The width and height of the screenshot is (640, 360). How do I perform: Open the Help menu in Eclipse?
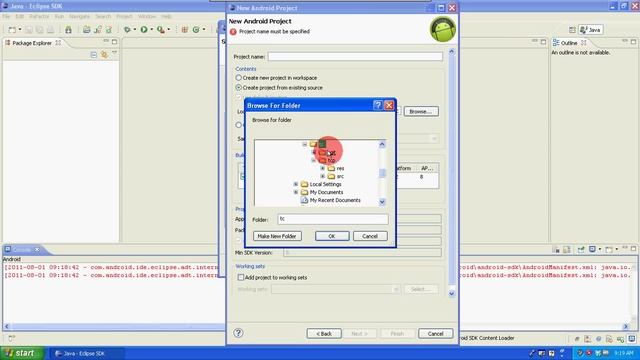pos(166,17)
